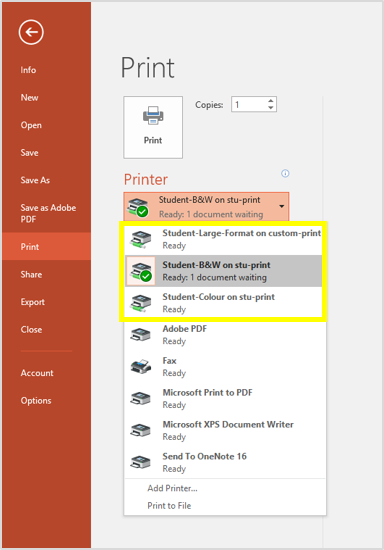This screenshot has height=550, width=384.
Task: Open Options from the sidebar
Action: (36, 401)
